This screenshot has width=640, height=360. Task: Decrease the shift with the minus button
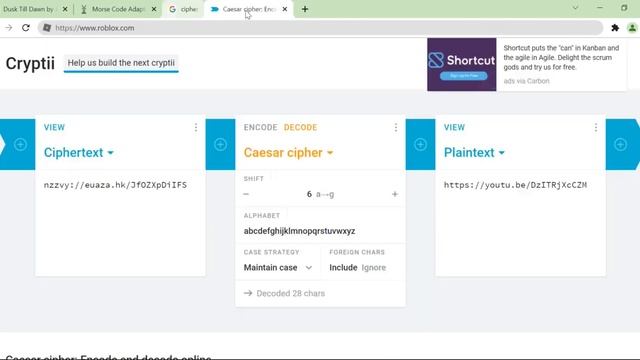point(246,194)
